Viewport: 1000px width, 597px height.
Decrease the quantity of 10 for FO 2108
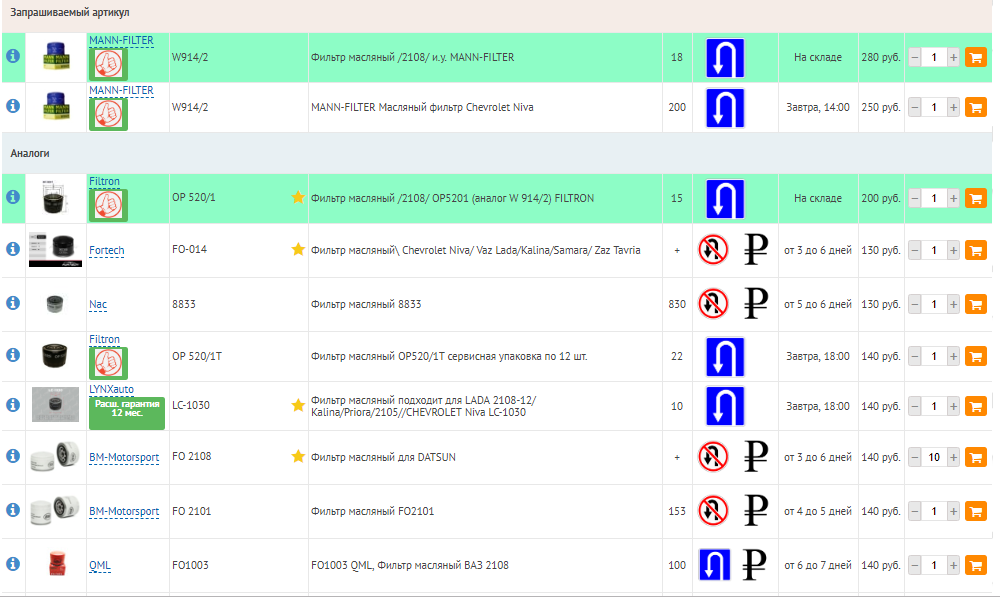coord(915,457)
